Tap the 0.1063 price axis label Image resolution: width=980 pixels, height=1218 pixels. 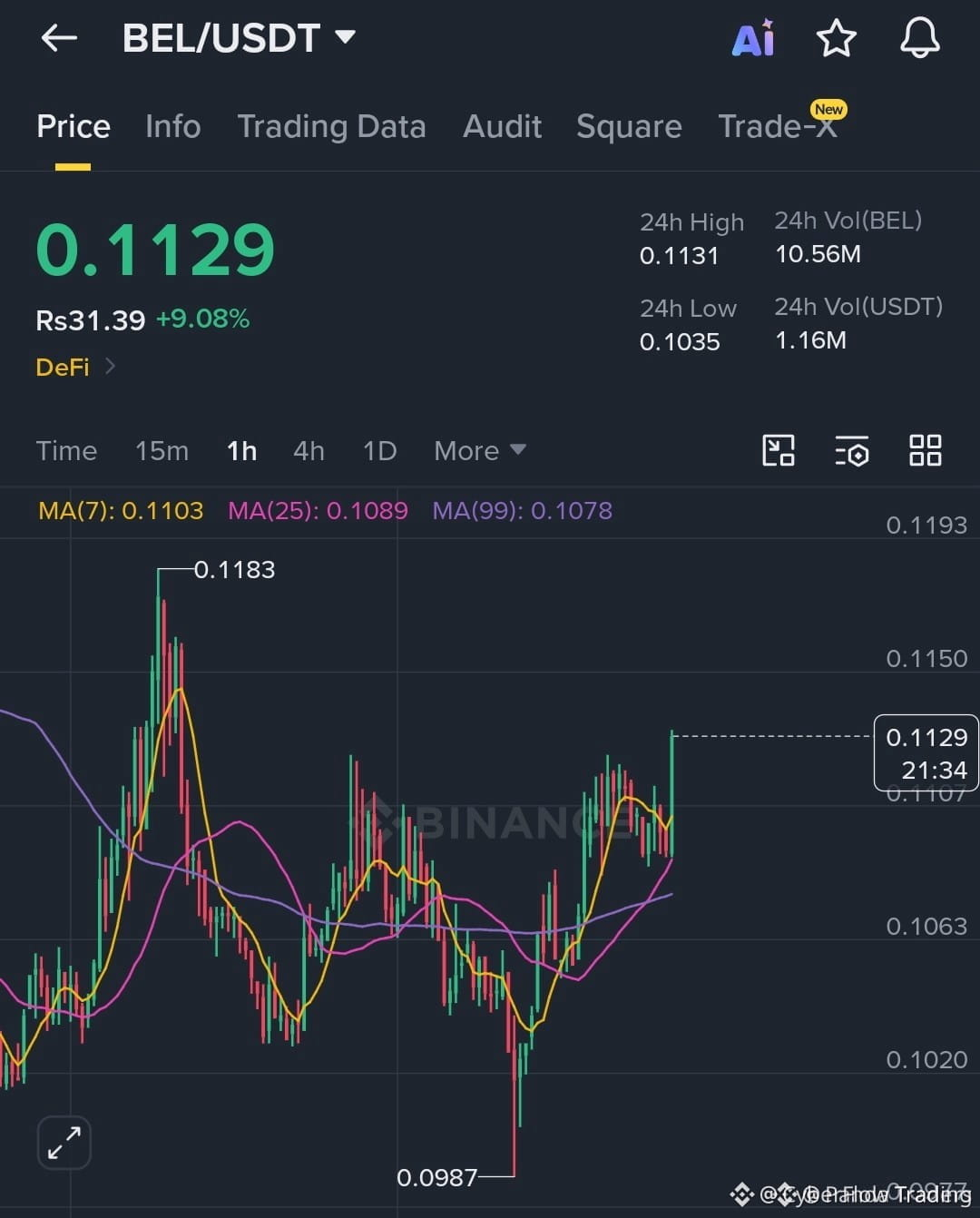[x=926, y=926]
